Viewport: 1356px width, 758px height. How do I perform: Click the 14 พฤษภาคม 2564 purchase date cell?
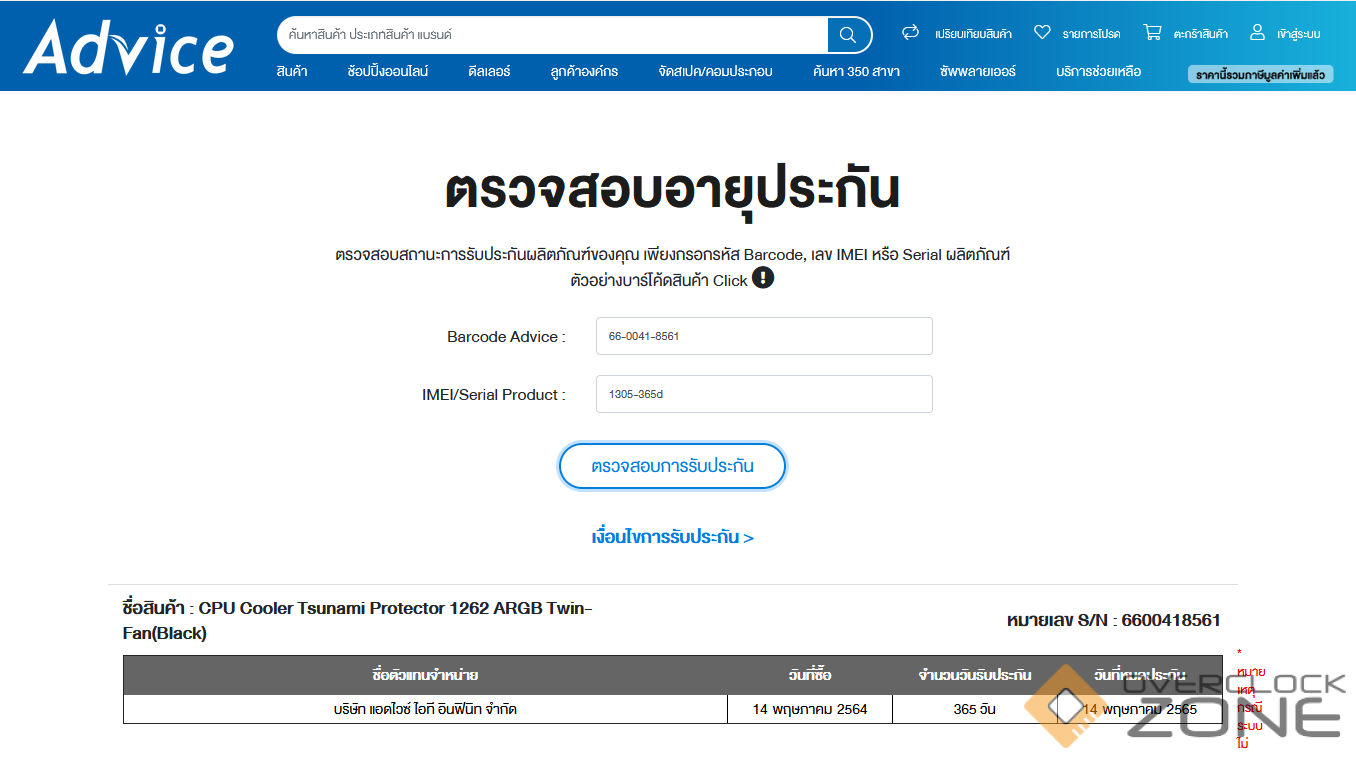point(810,709)
